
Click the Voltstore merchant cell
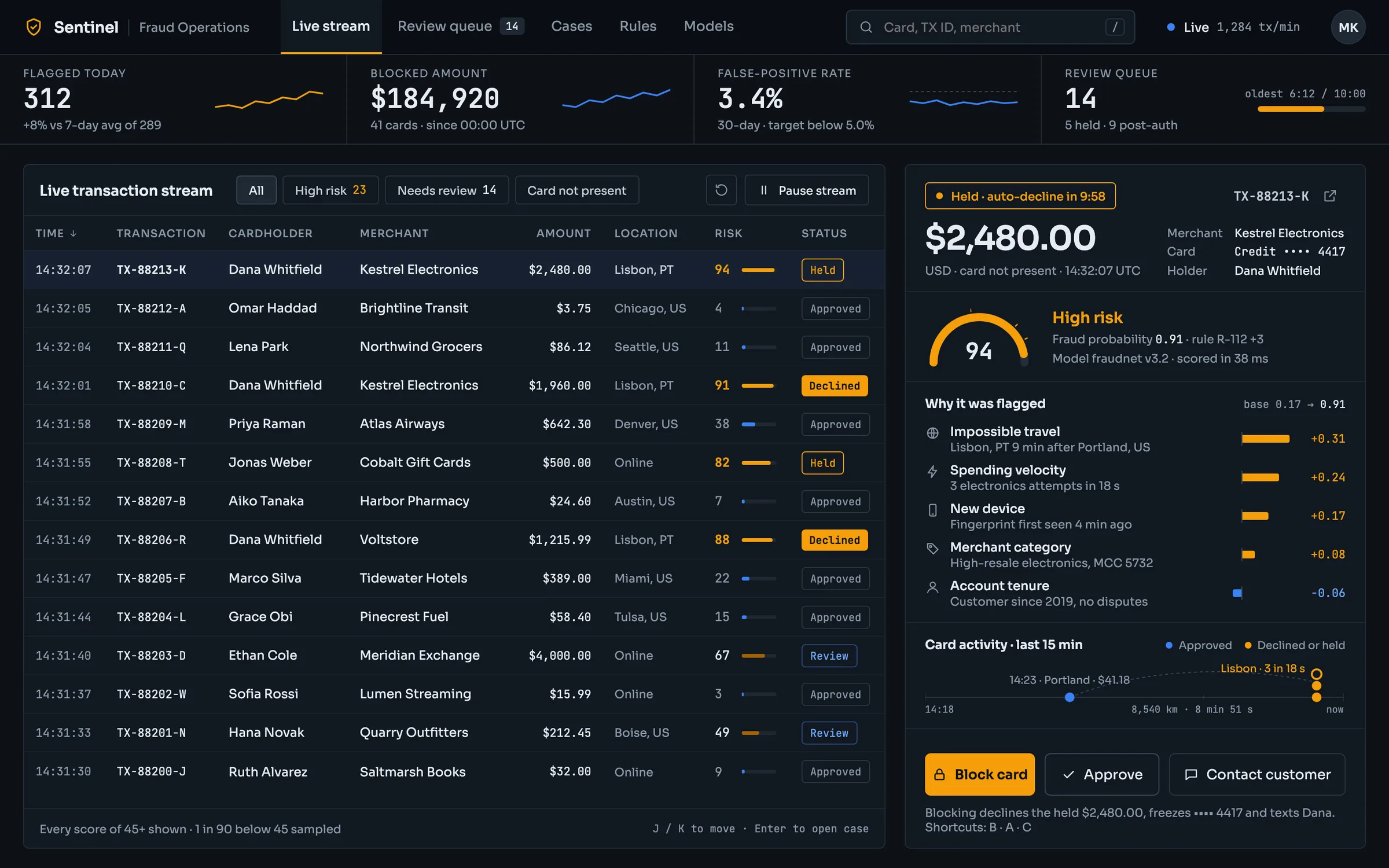(x=389, y=540)
